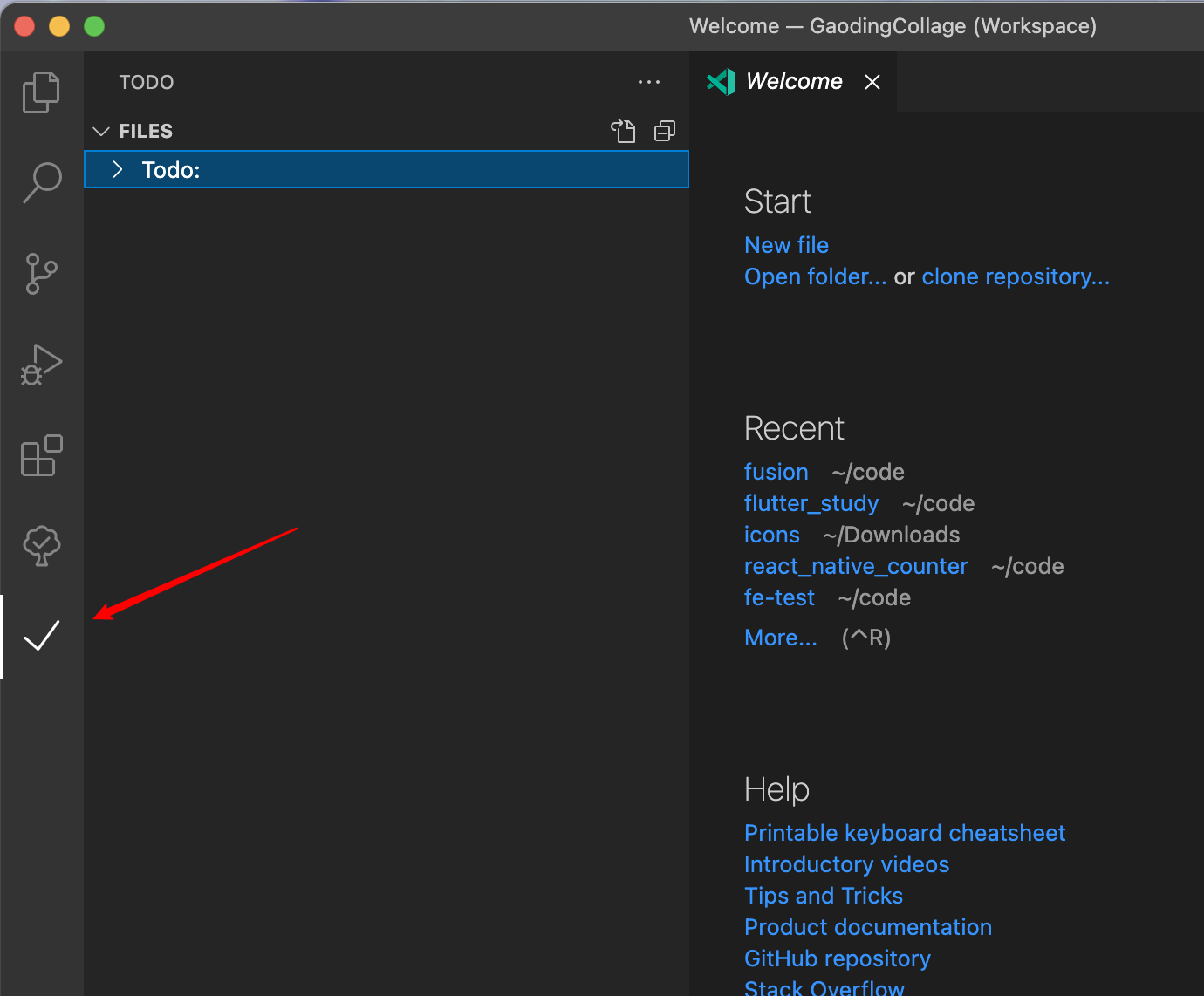Viewport: 1204px width, 996px height.
Task: Click the clone repository link
Action: point(1015,276)
